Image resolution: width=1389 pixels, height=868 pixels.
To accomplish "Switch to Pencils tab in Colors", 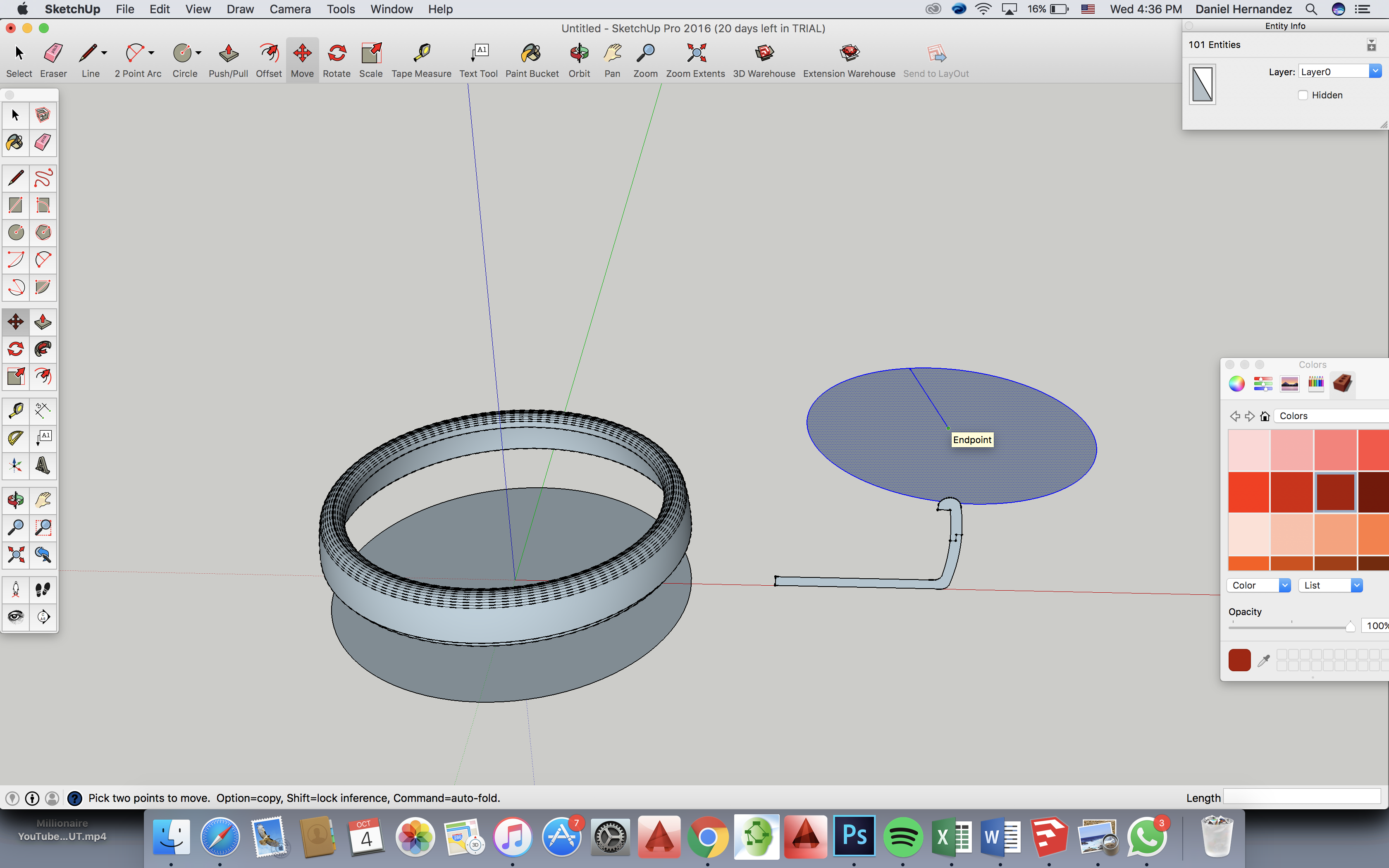I will [x=1315, y=384].
